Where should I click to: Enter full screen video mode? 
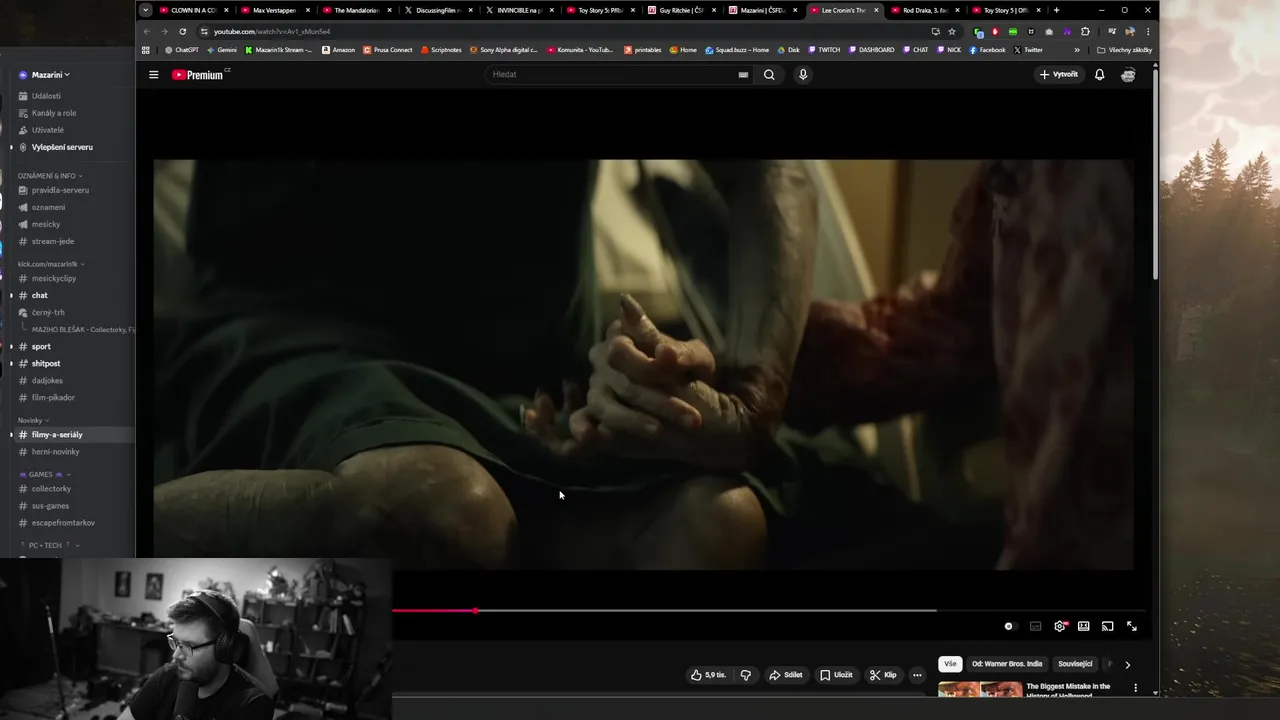click(1132, 626)
